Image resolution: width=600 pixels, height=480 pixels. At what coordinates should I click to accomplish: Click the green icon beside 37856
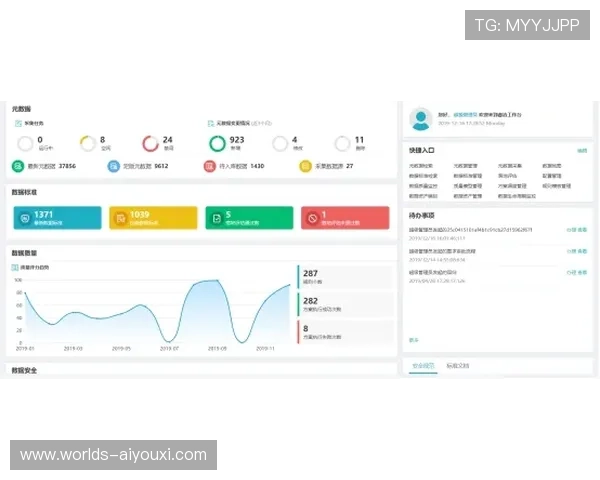pos(17,166)
